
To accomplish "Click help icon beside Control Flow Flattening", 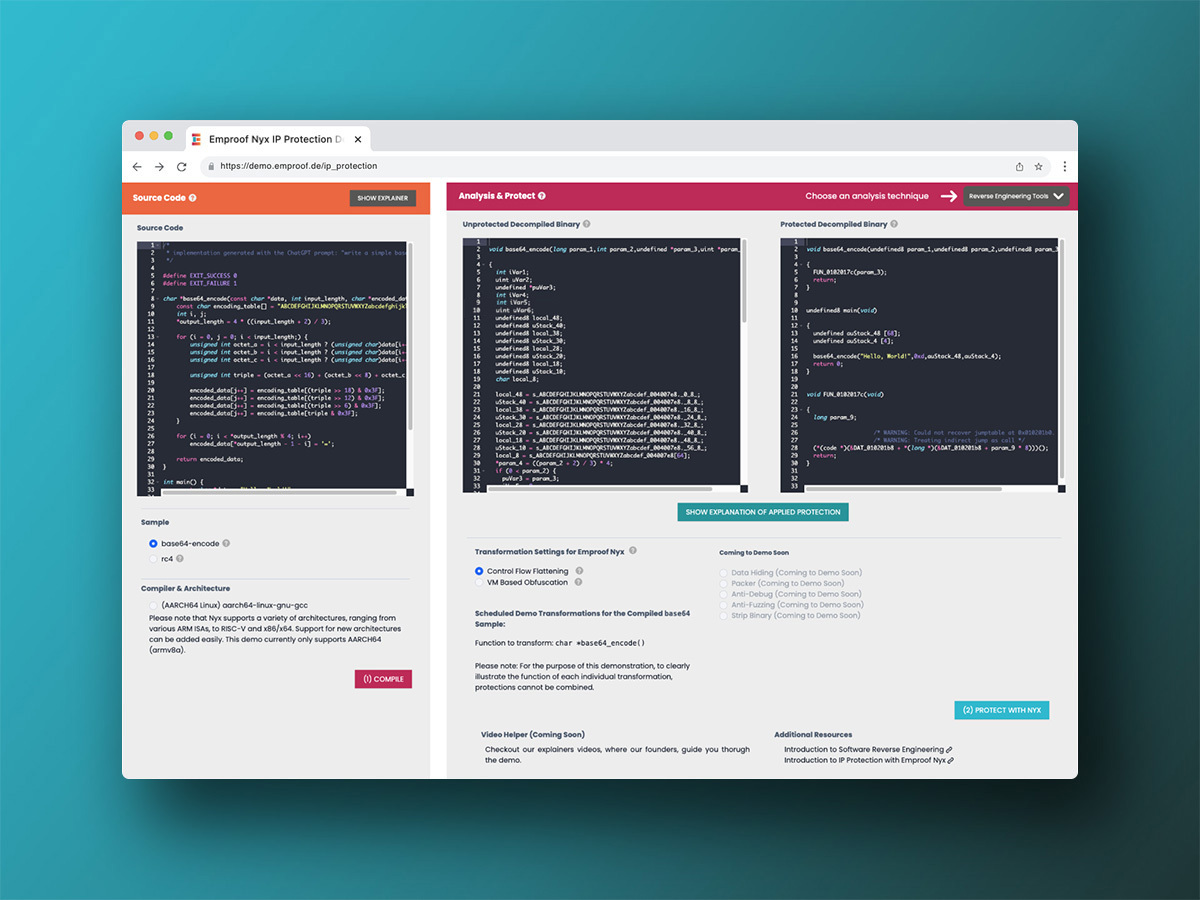I will coord(579,571).
